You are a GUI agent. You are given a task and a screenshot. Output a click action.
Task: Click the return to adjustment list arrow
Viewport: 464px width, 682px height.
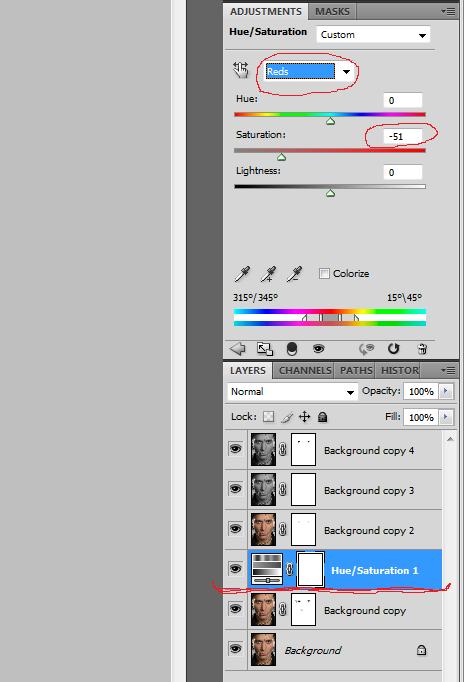(x=237, y=348)
